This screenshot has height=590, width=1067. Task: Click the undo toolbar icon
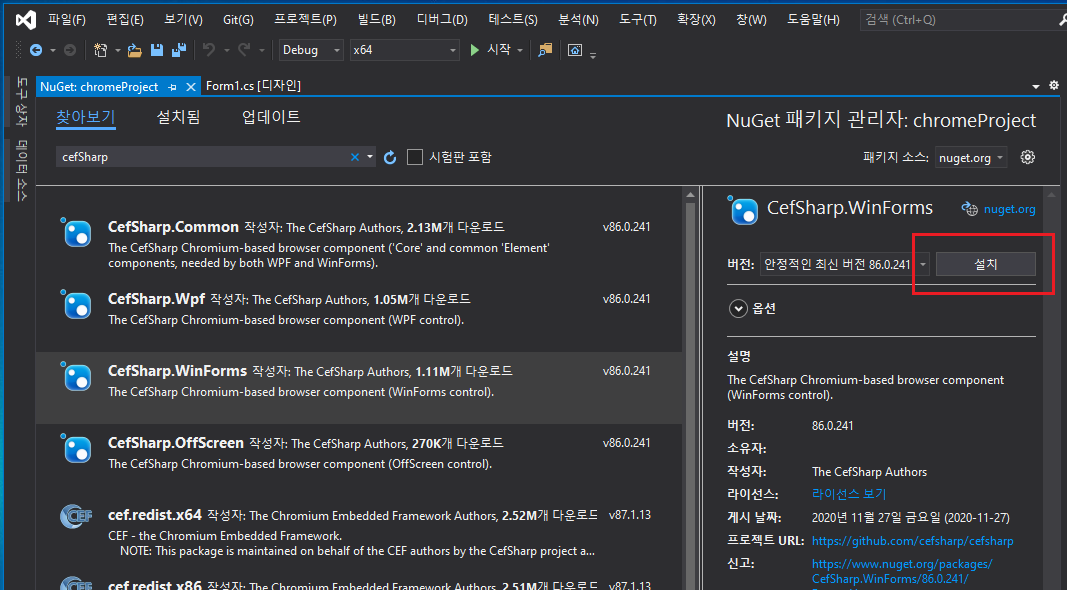coord(209,50)
